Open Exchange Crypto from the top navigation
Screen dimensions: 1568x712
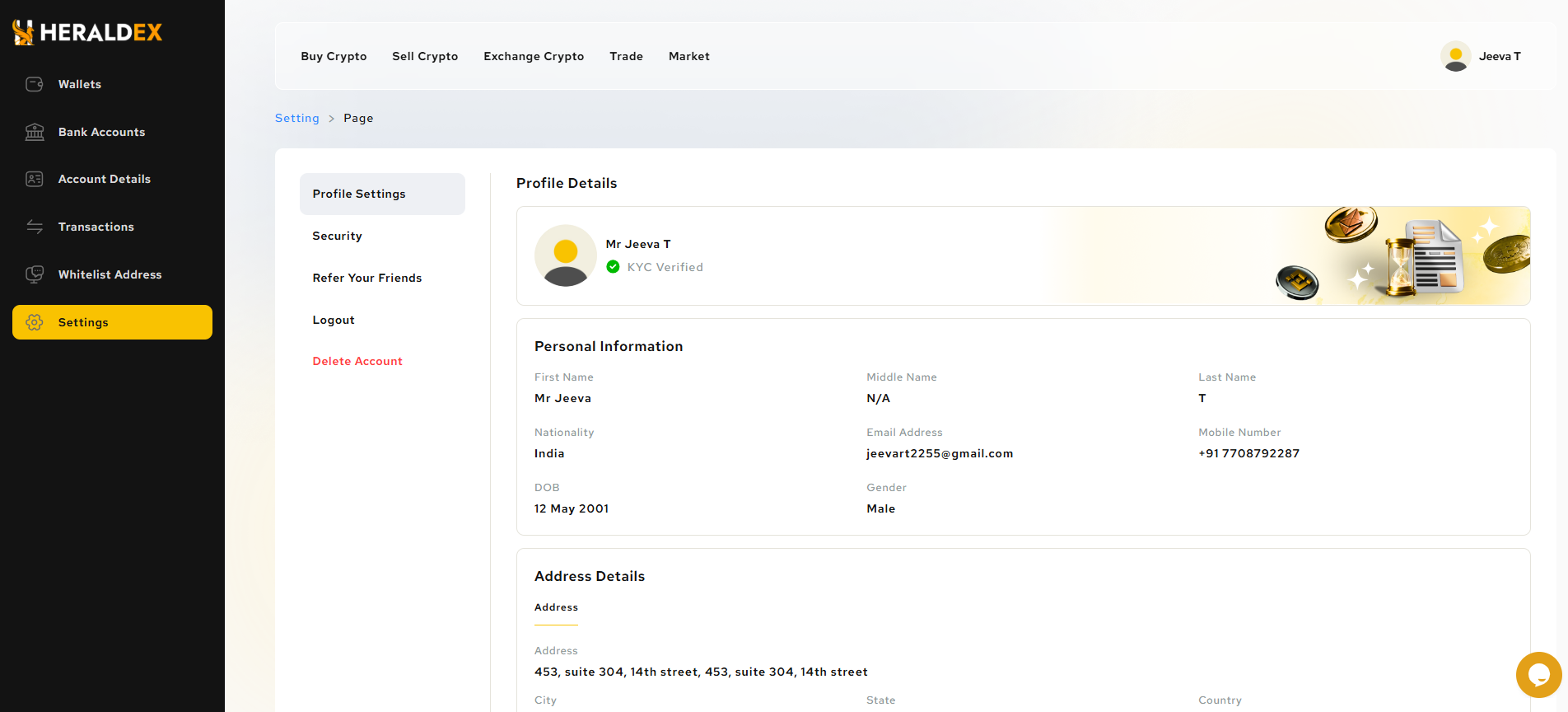(534, 56)
